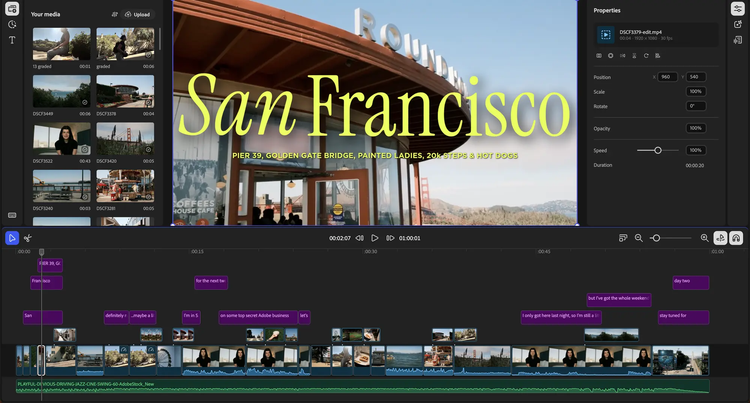The width and height of the screenshot is (750, 403).
Task: Select the arrow selection tool
Action: (12, 238)
